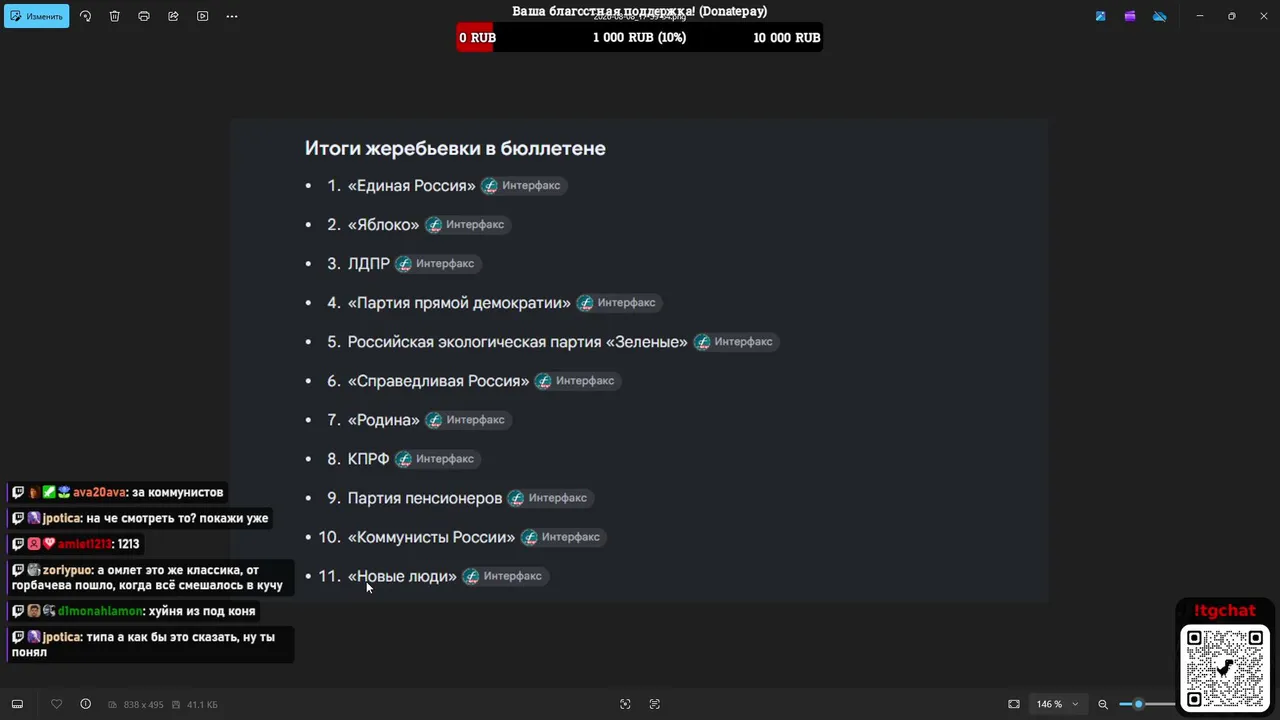Click the Интерфакс badge next to «Единая Россия»

pos(523,185)
